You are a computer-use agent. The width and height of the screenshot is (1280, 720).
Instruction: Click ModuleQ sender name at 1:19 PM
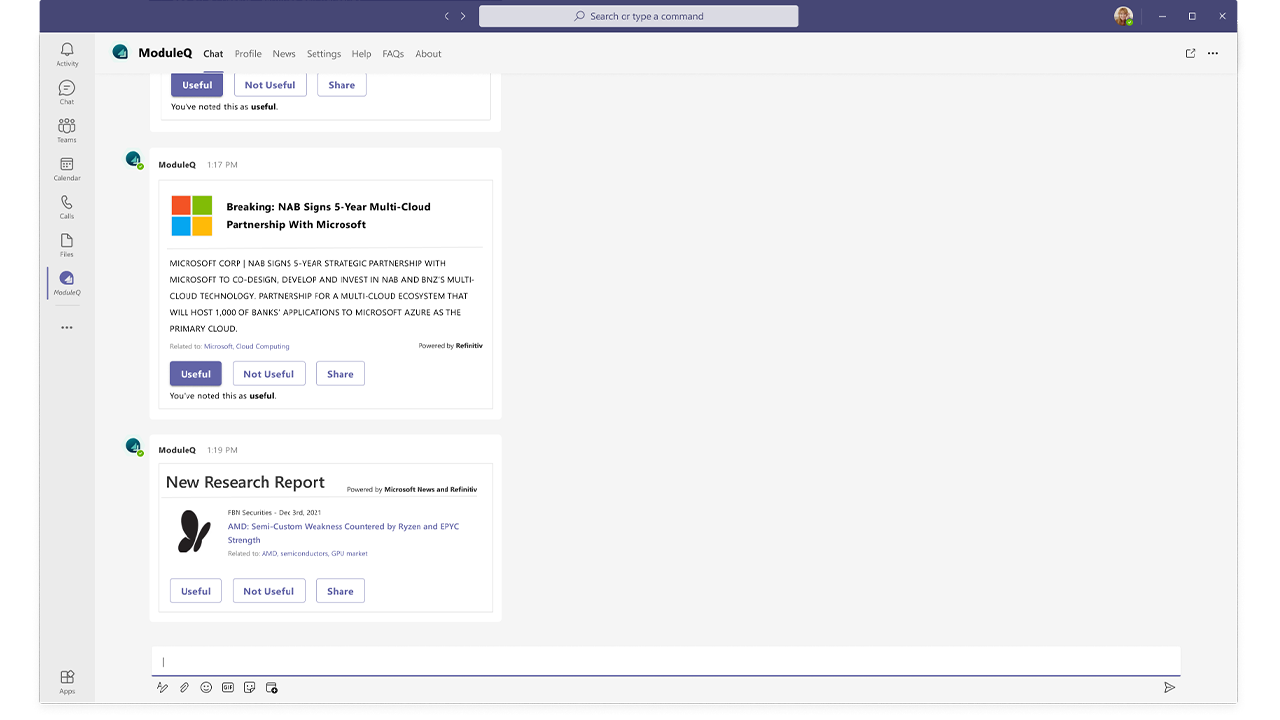tap(177, 450)
